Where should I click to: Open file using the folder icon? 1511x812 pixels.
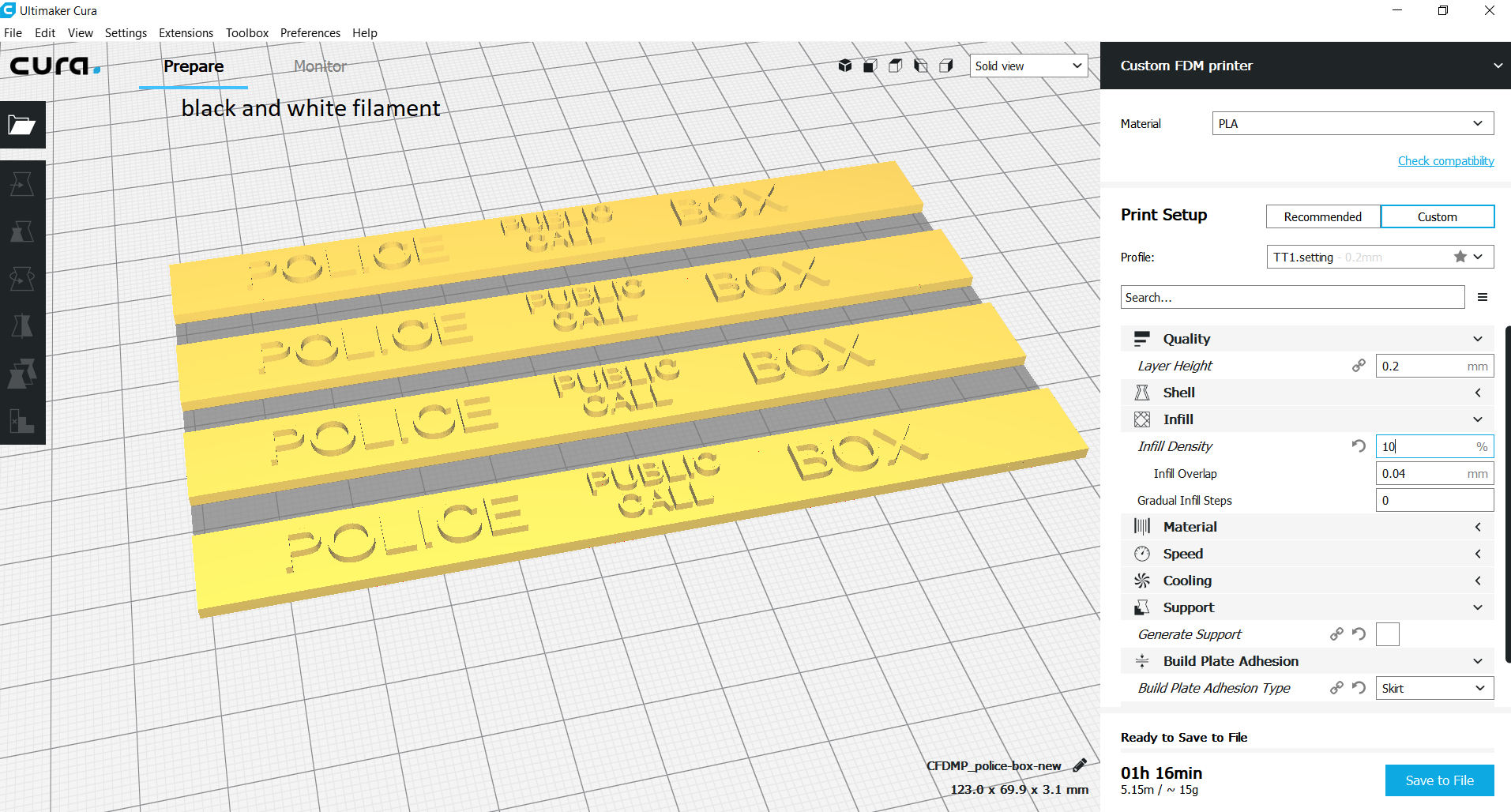pos(22,125)
